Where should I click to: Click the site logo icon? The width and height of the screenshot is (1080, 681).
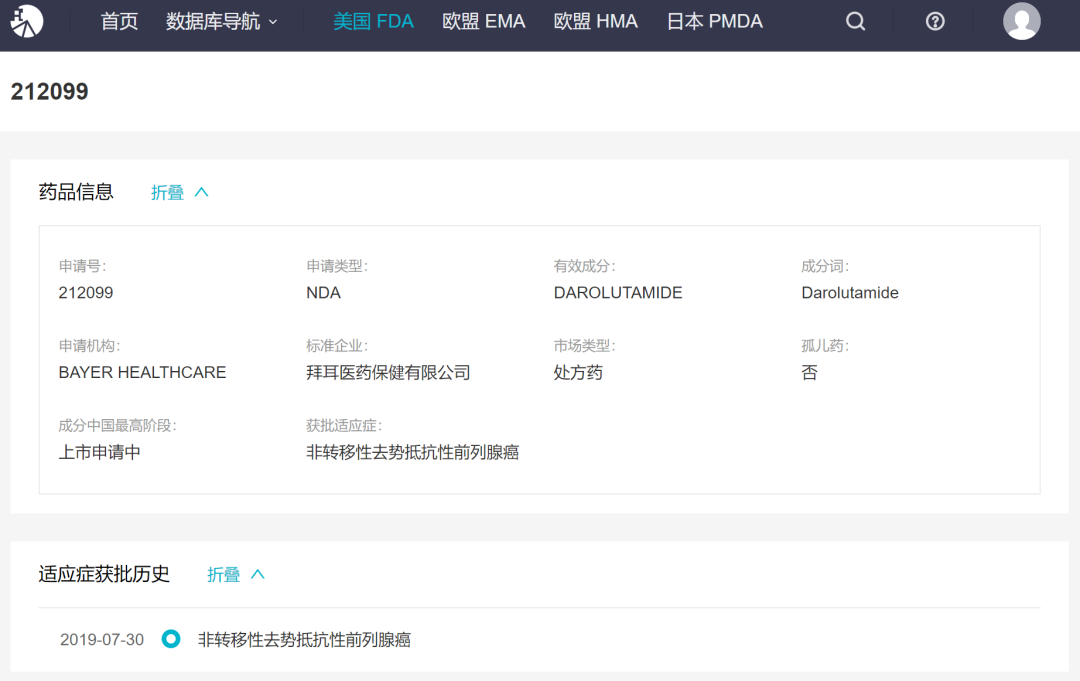(27, 21)
